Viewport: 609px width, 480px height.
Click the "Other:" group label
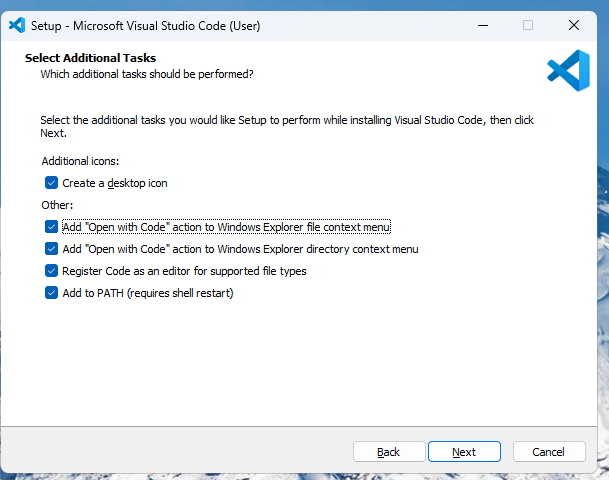57,205
